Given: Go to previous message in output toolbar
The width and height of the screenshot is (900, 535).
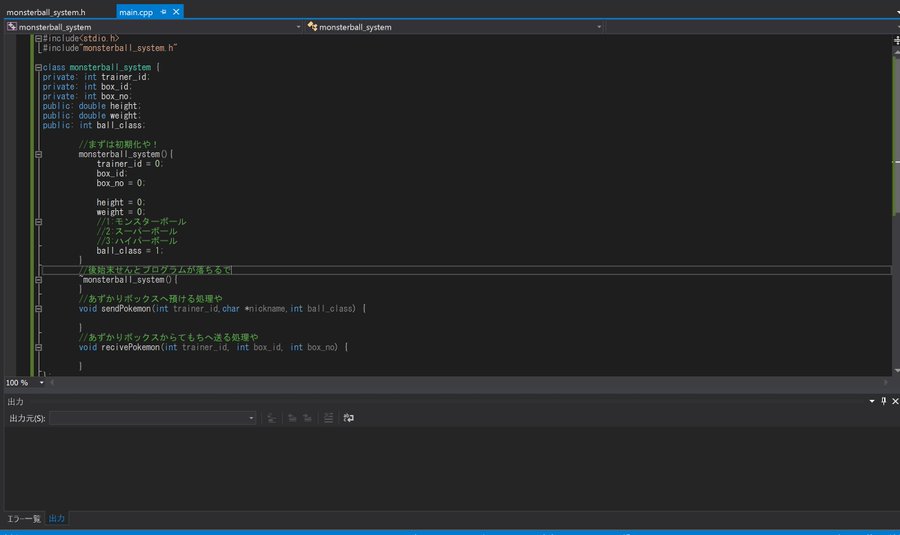Looking at the screenshot, I should [x=291, y=418].
